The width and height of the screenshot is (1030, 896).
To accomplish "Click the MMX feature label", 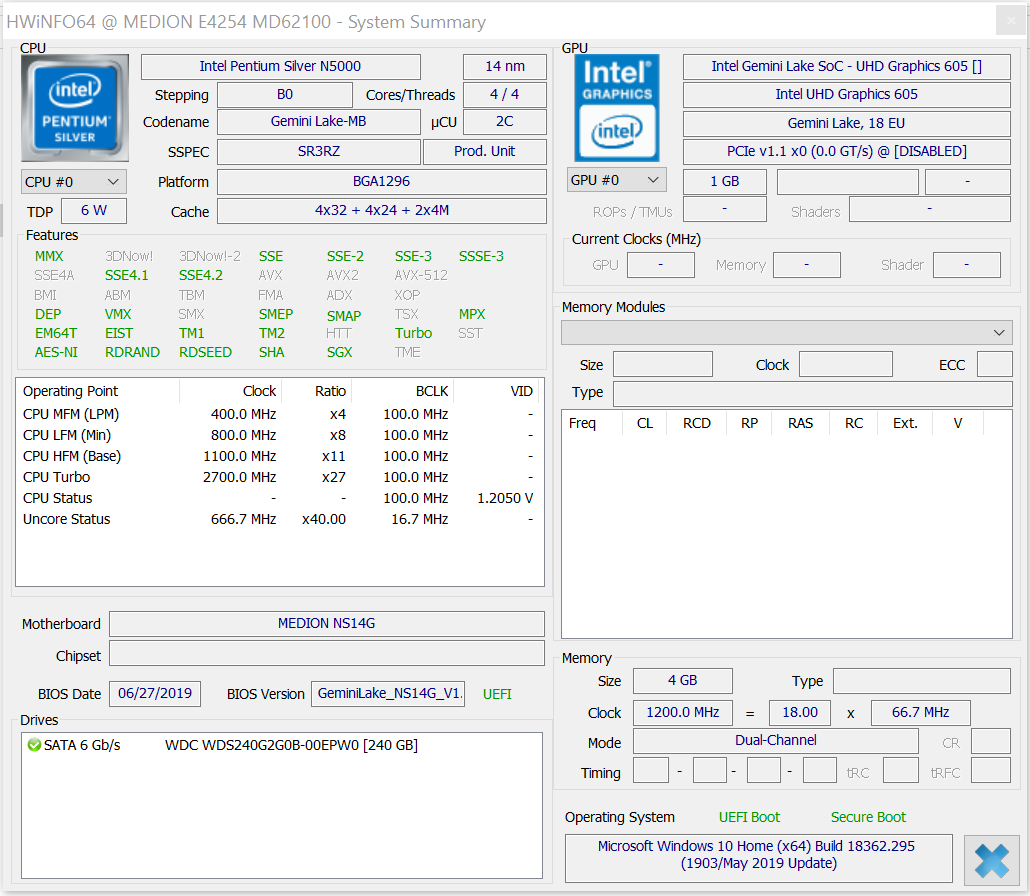I will (x=49, y=256).
